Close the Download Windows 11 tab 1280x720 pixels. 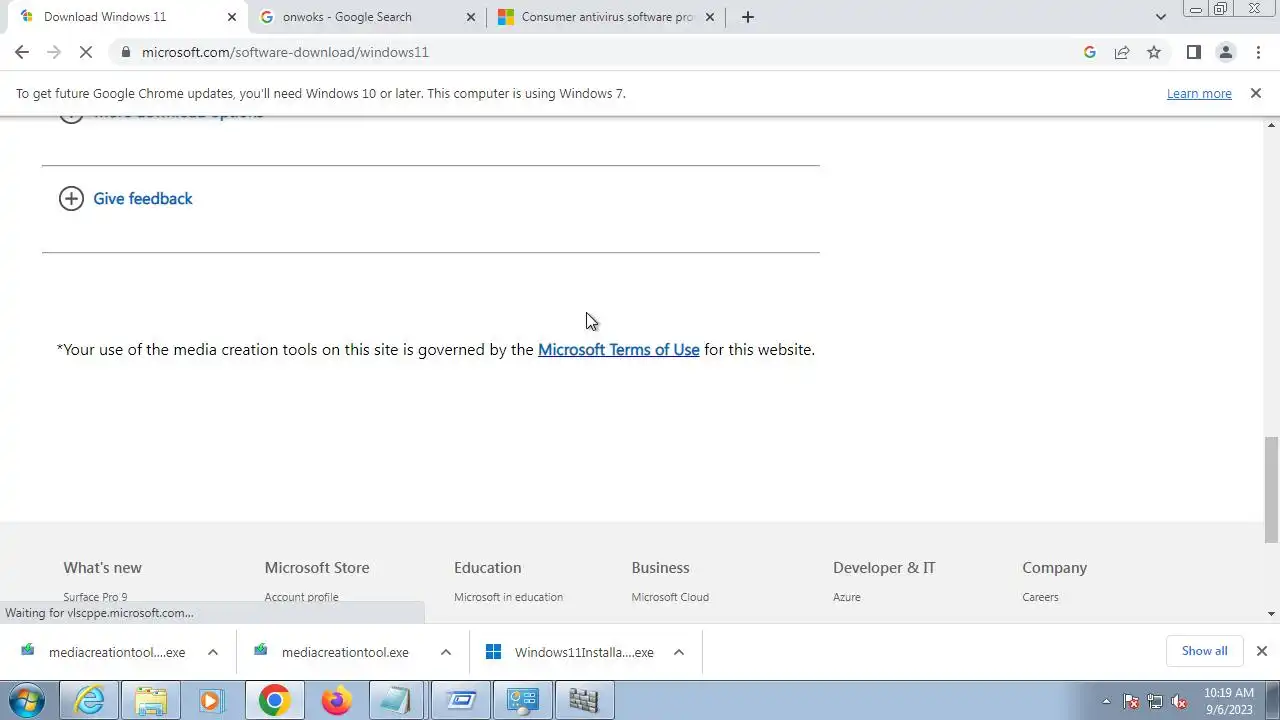231,17
